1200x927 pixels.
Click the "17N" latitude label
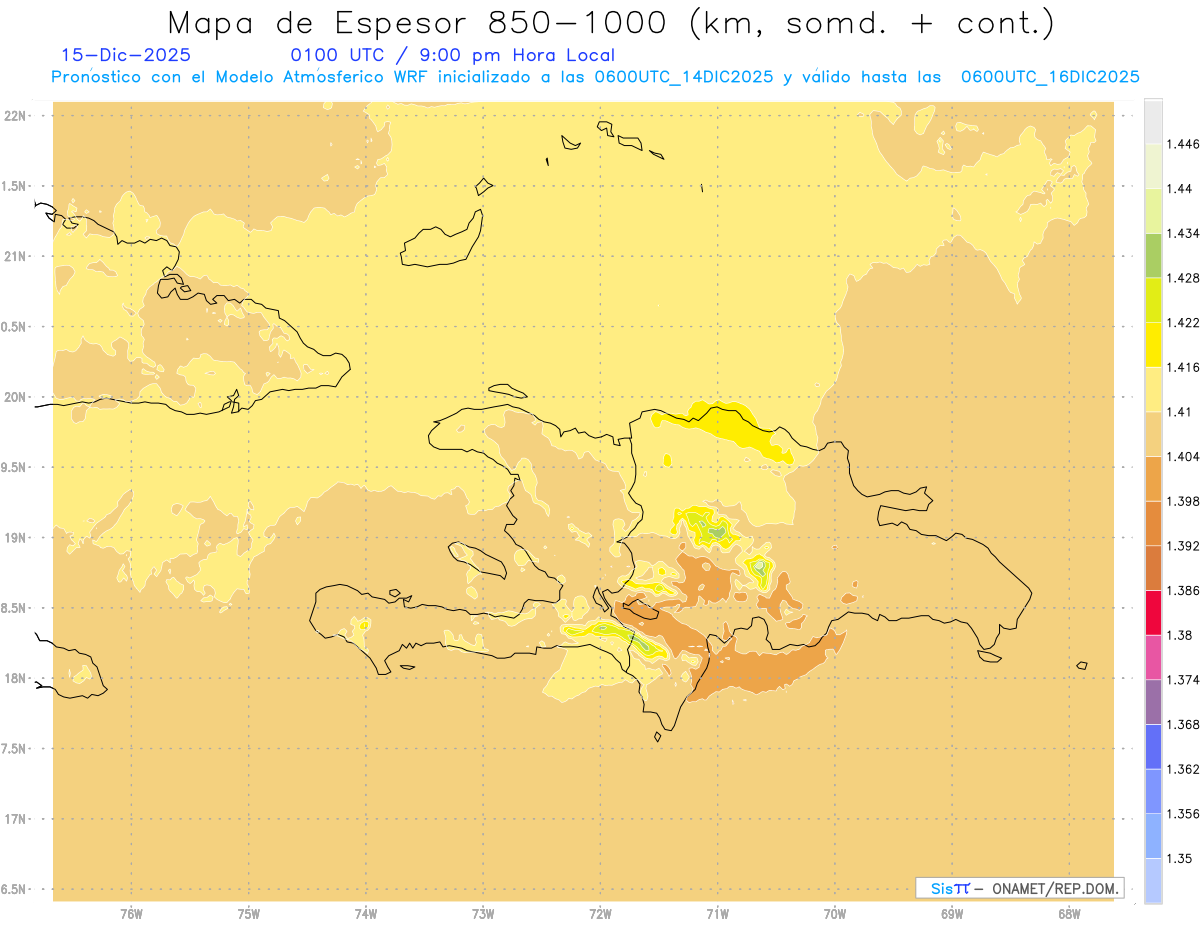tap(14, 819)
